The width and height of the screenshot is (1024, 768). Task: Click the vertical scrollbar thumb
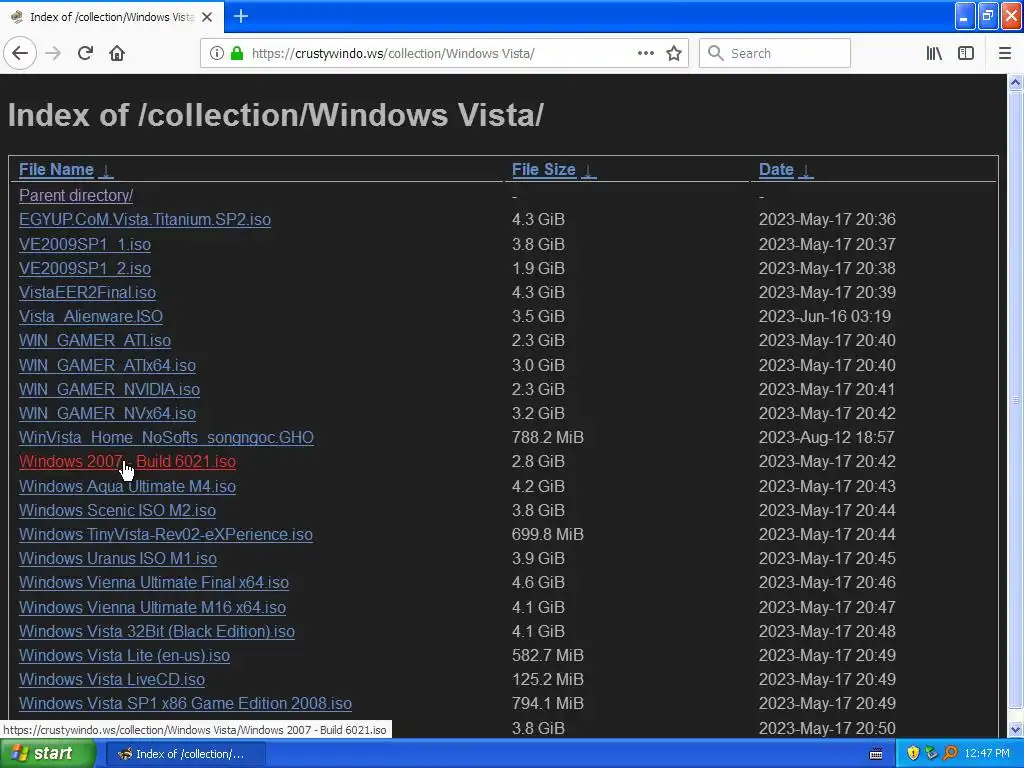(1015, 400)
